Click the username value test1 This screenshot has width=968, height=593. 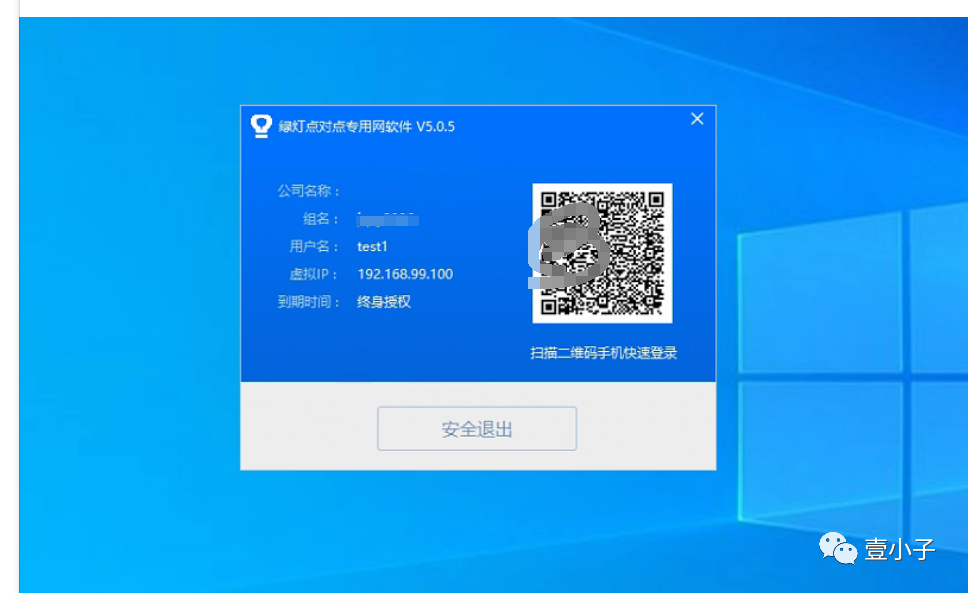click(x=372, y=247)
